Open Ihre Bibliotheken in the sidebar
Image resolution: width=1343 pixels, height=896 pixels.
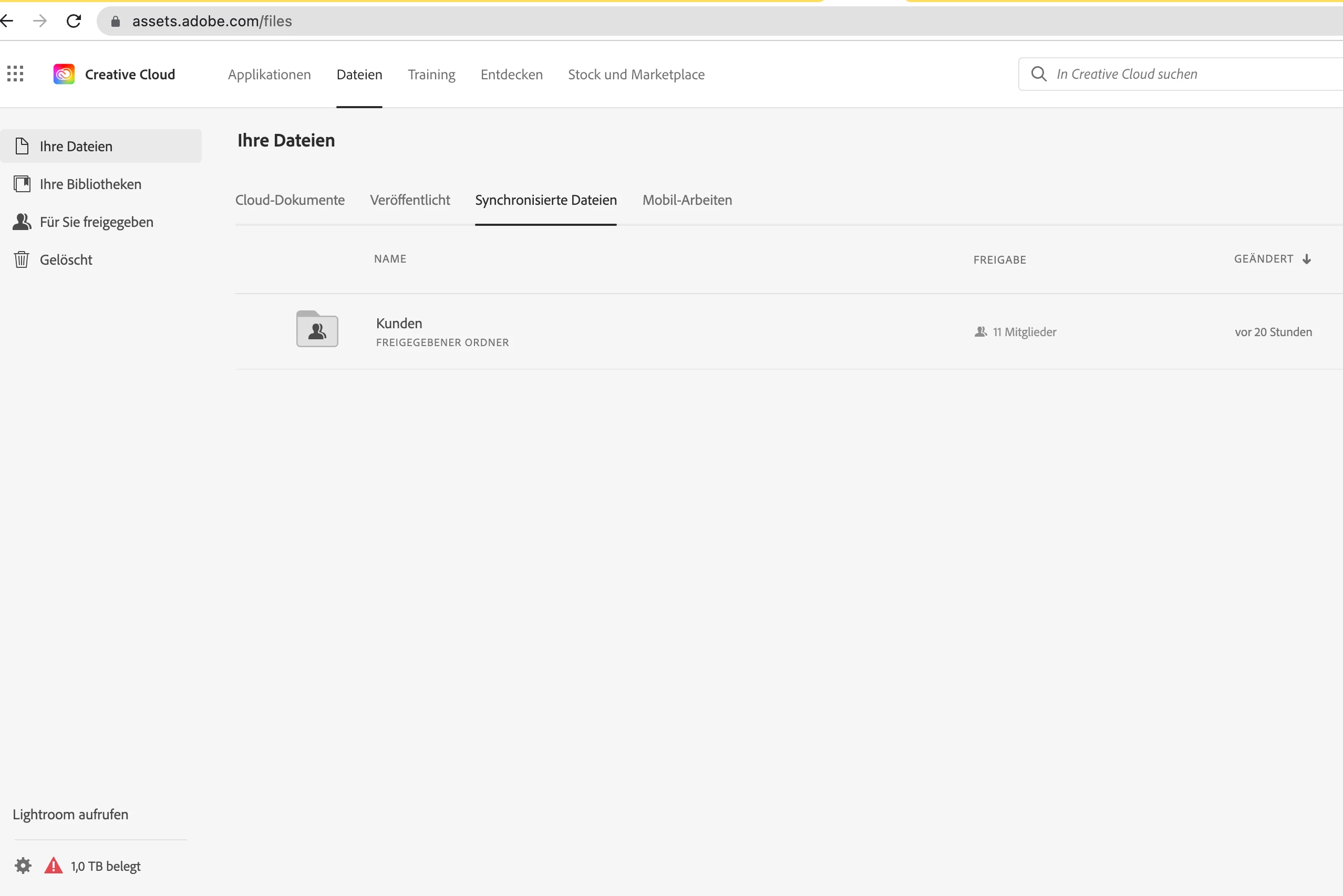coord(90,184)
